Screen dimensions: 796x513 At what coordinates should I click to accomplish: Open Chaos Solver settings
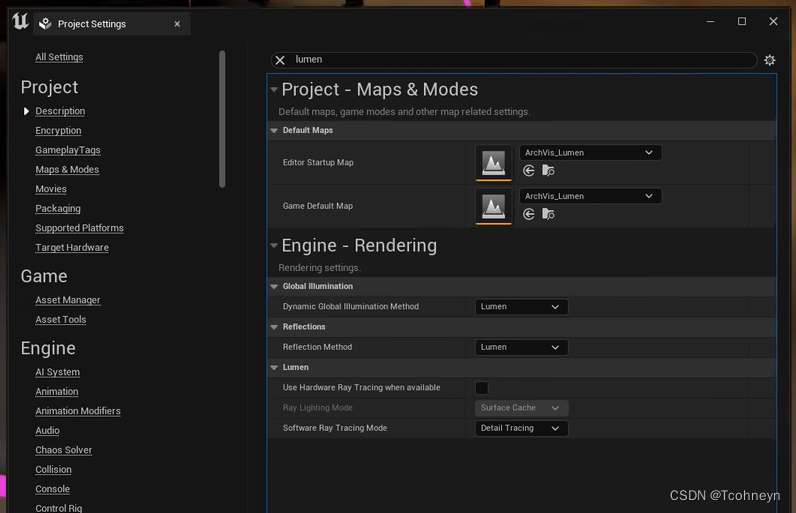point(63,450)
